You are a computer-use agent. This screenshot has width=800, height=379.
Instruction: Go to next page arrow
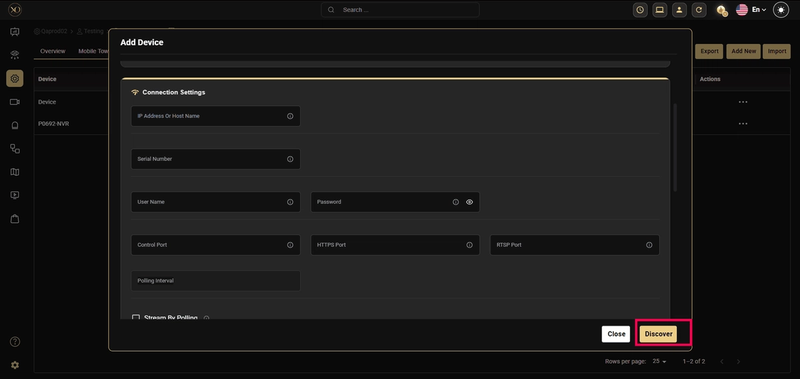[738, 361]
